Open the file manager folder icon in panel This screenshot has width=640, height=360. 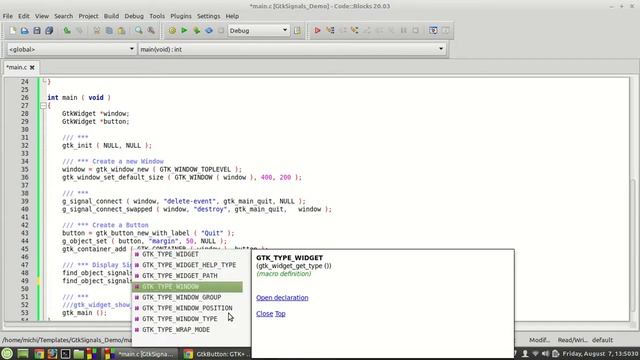78,354
